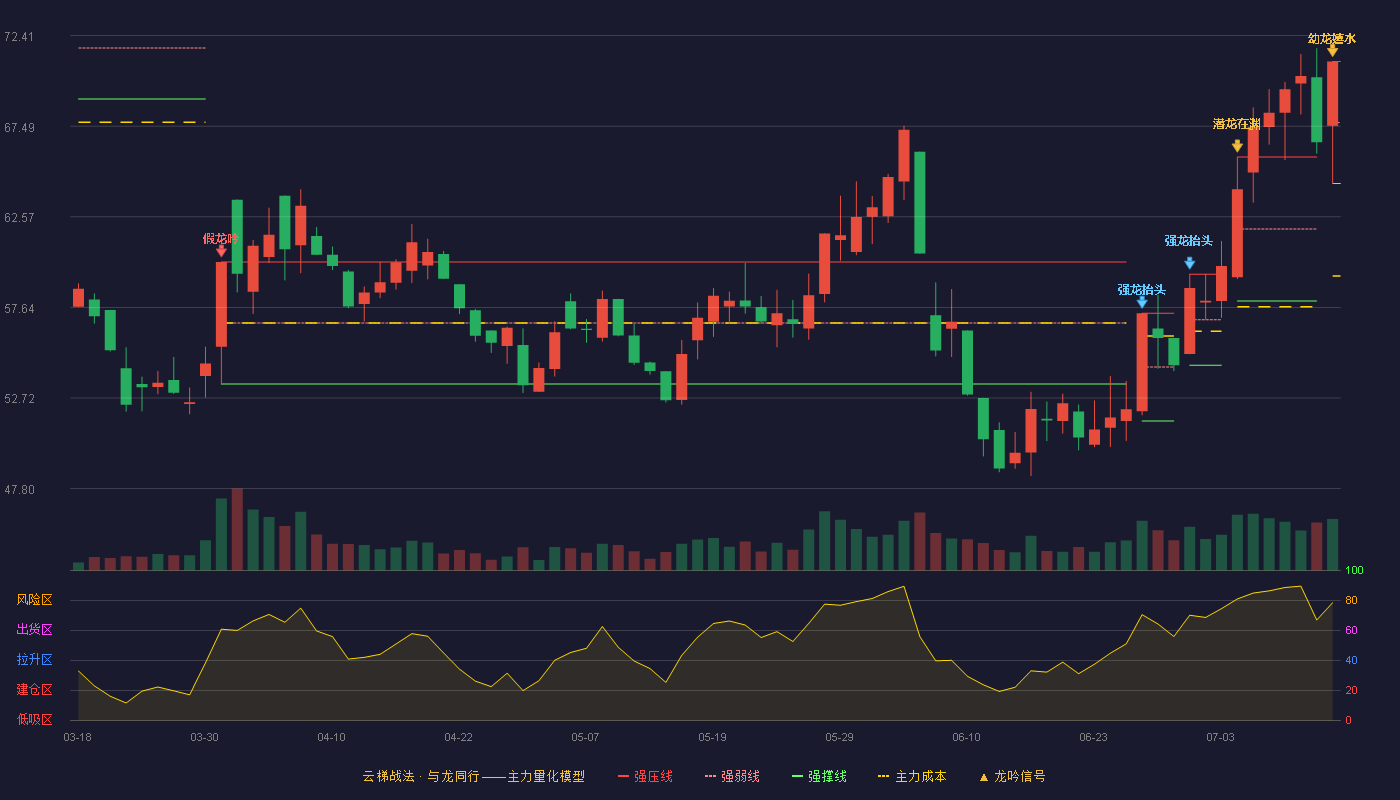
Task: Toggle the 龙吟信号 legend entry
Action: pyautogui.click(x=1012, y=776)
